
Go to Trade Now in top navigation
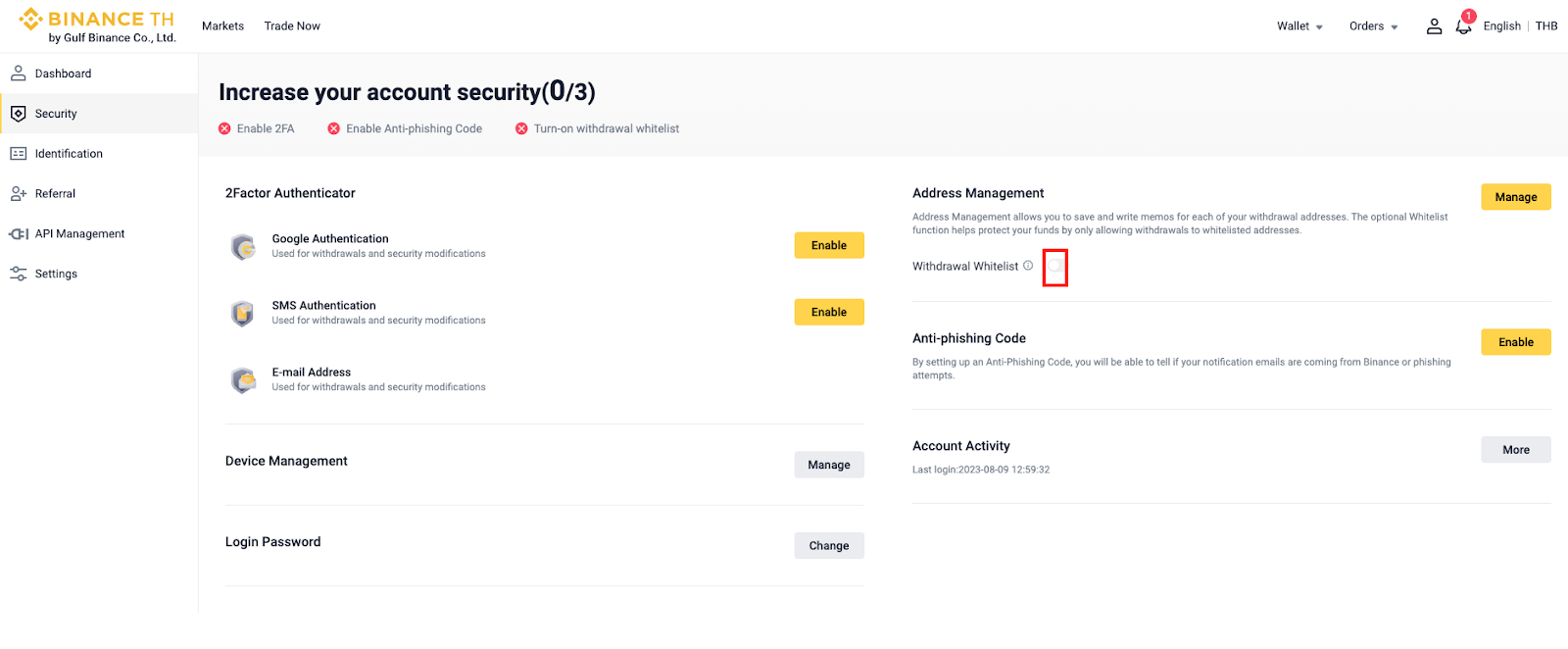(292, 26)
